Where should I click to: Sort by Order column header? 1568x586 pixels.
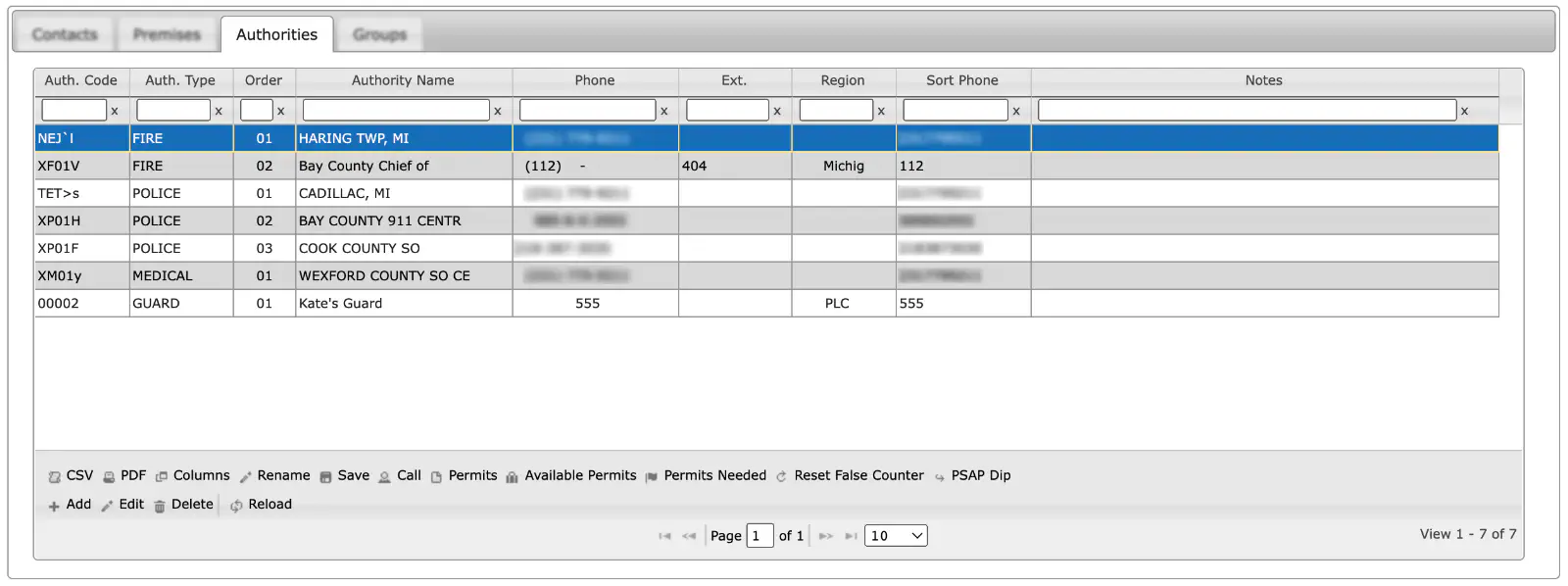[264, 80]
